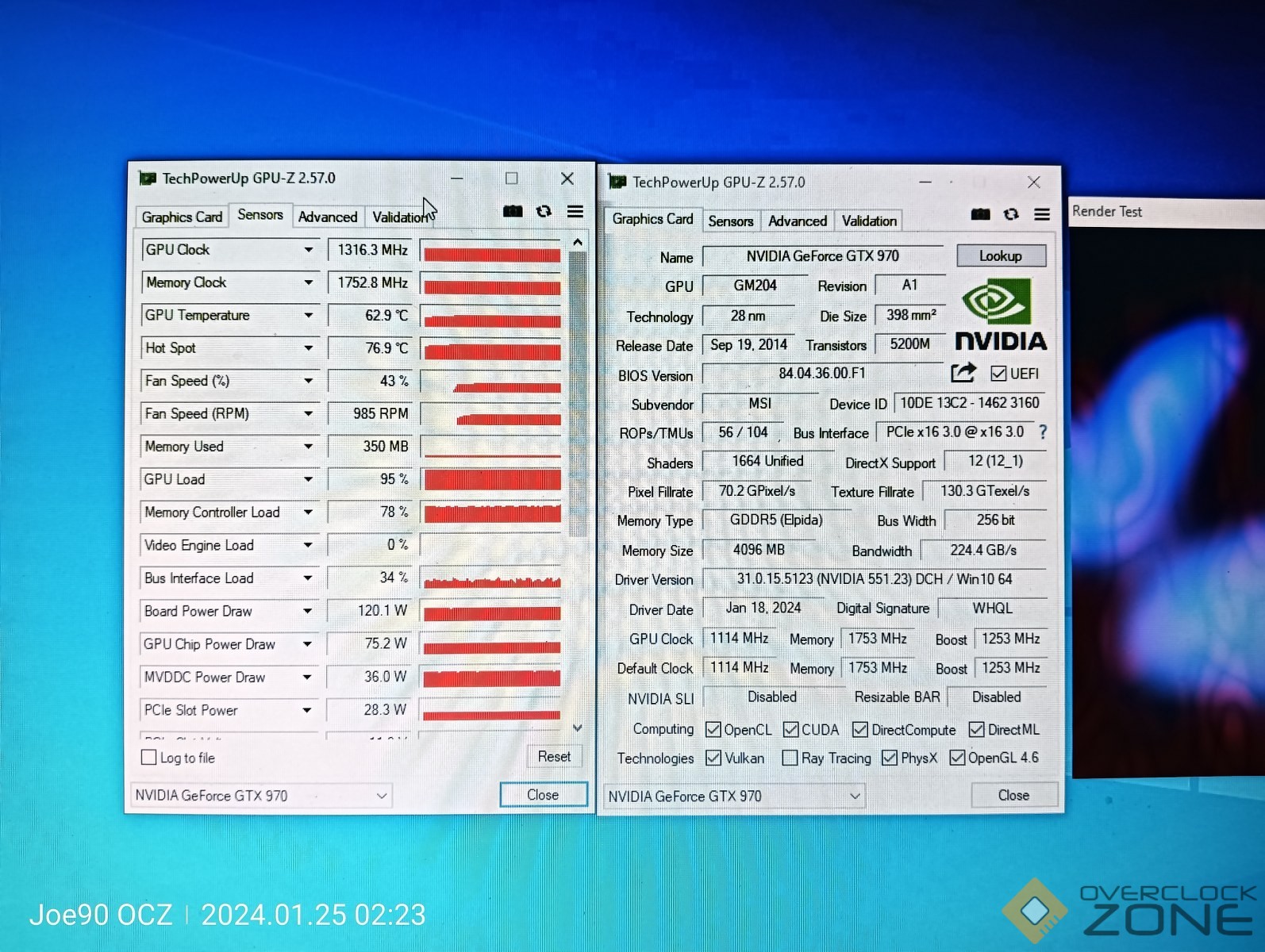Open the Memory Clock sensor dropdown arrow
This screenshot has width=1265, height=952.
308,282
